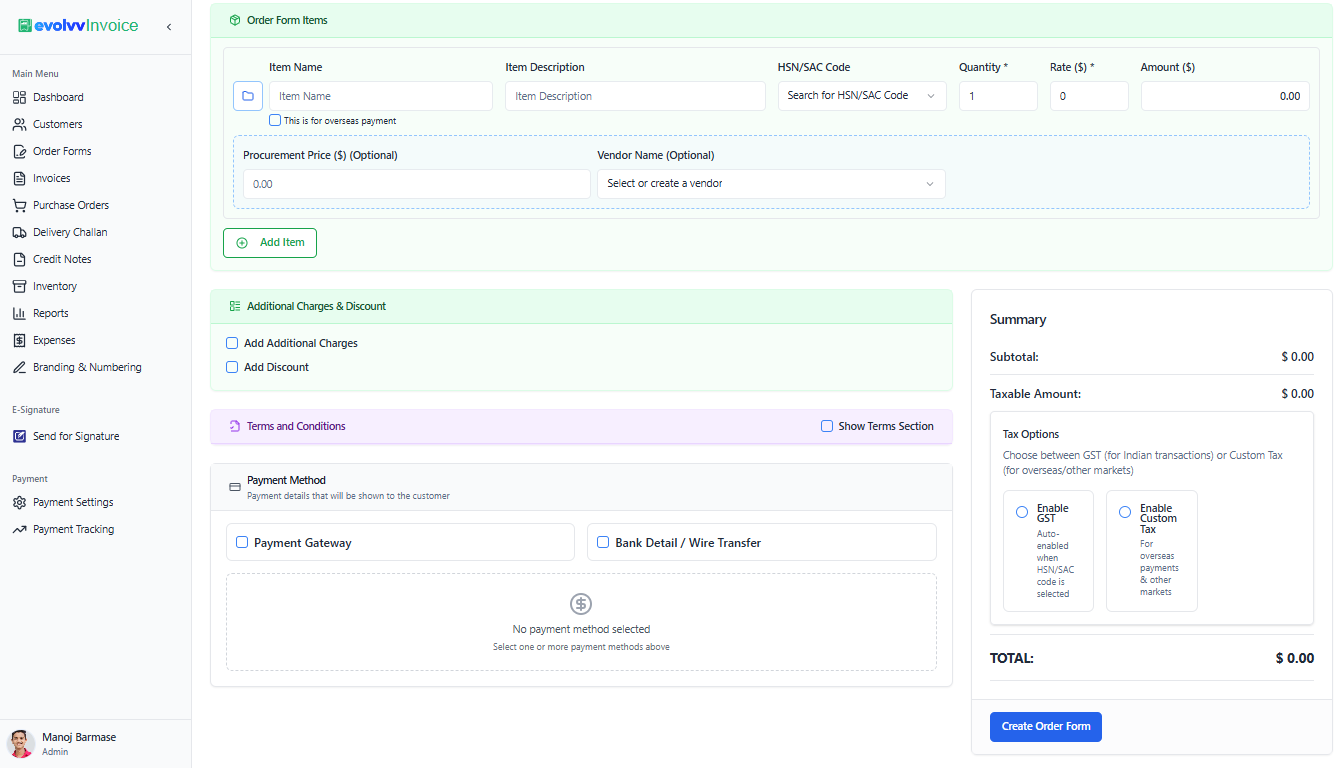Click the Inventory box icon
Screen dimensions: 1340x768
pyautogui.click(x=19, y=286)
